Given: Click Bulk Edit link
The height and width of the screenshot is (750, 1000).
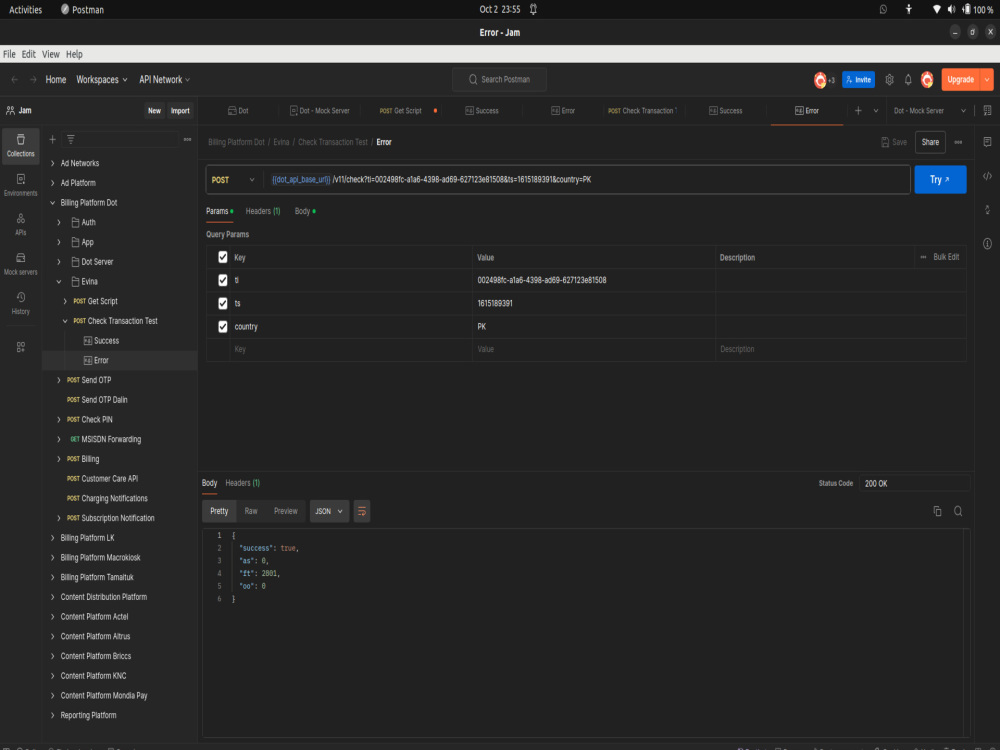Looking at the screenshot, I should tap(946, 257).
